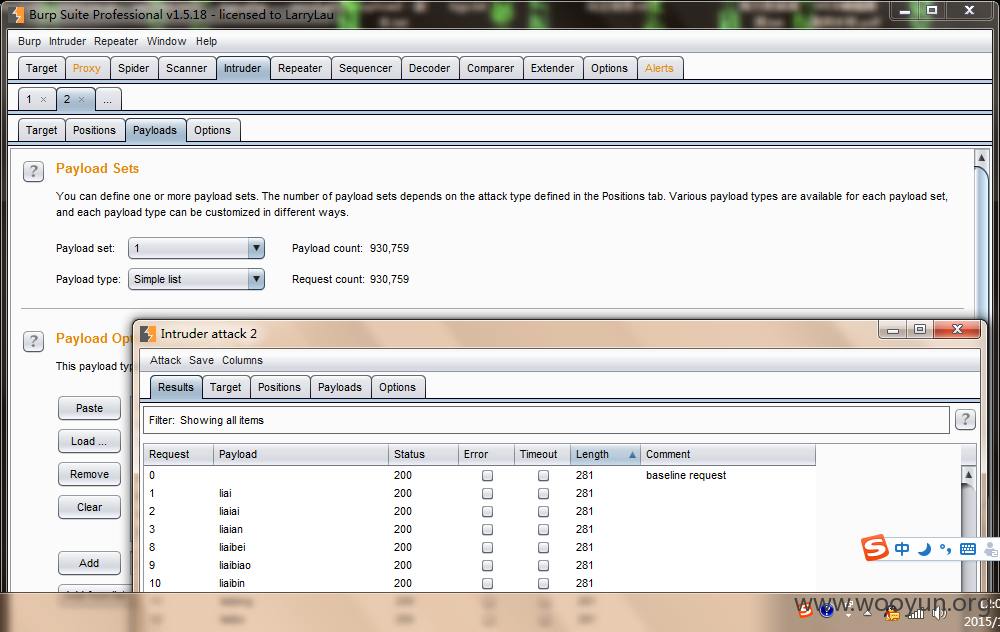Switch to the Decoder main tab
Viewport: 1000px width, 632px height.
(429, 68)
